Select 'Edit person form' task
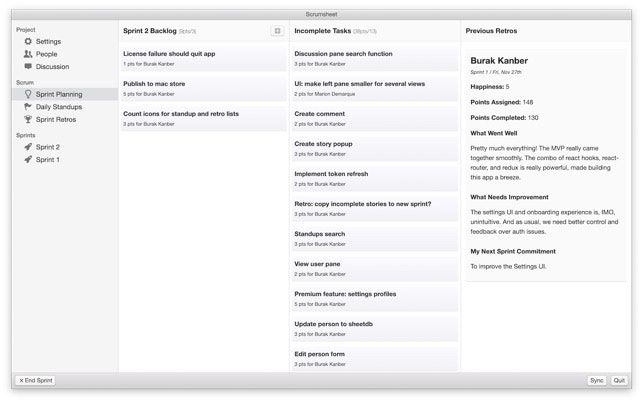643x402 pixels. point(375,359)
